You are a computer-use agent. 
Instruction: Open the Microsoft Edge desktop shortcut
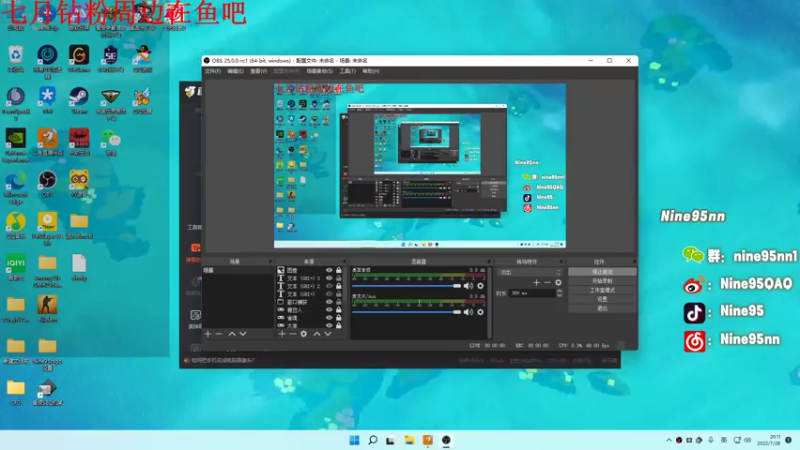[16, 186]
